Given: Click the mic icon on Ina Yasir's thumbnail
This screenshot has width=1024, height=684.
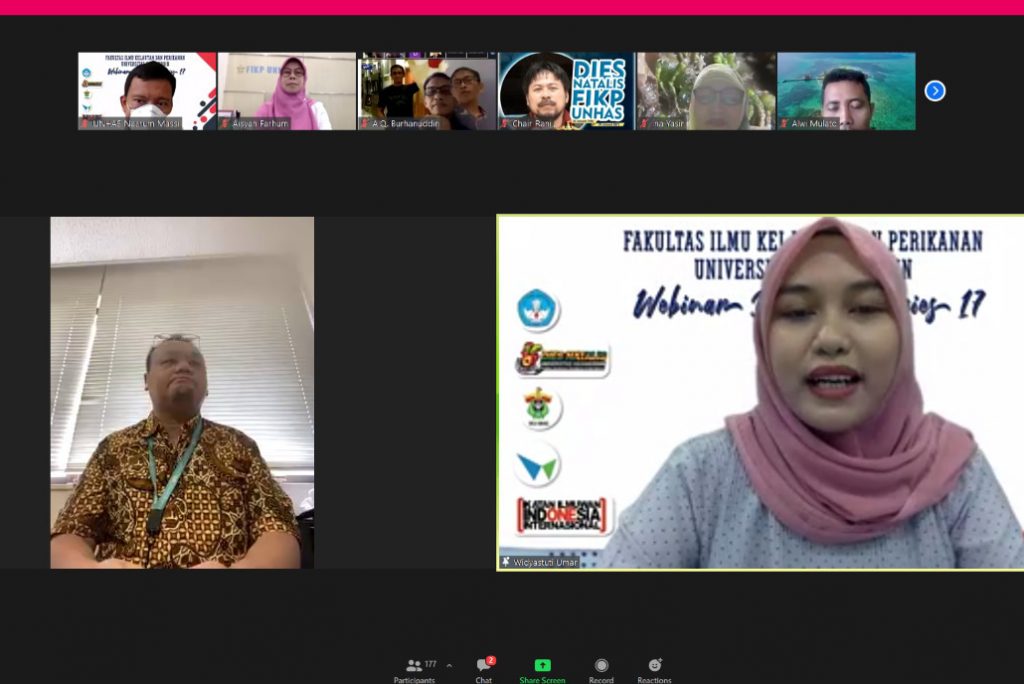Looking at the screenshot, I should pos(644,122).
